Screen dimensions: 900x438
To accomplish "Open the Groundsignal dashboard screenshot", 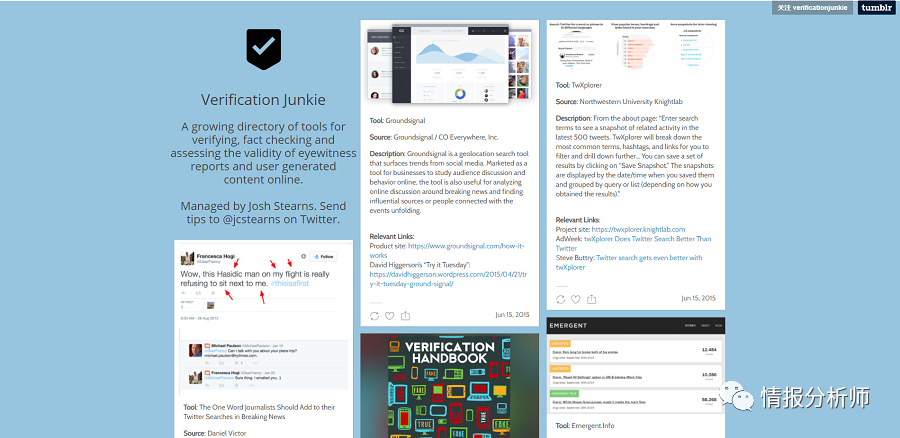I will tap(449, 64).
